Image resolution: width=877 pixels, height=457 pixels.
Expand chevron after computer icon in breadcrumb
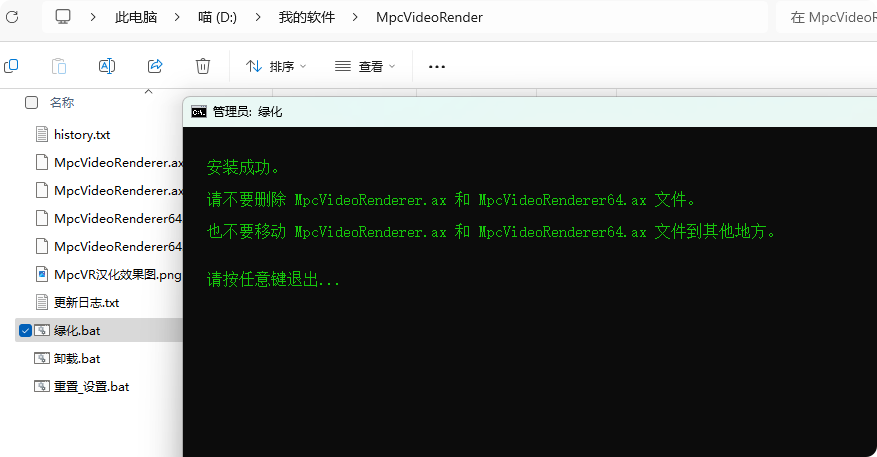(93, 17)
